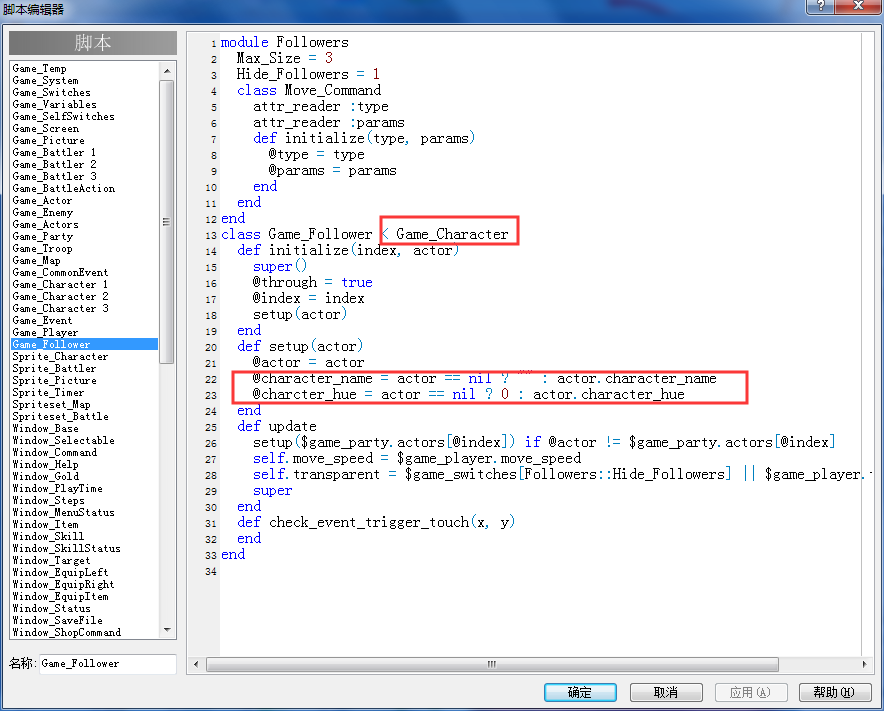Click the script list vertical scrollbar thumb
The image size is (884, 711).
point(167,222)
